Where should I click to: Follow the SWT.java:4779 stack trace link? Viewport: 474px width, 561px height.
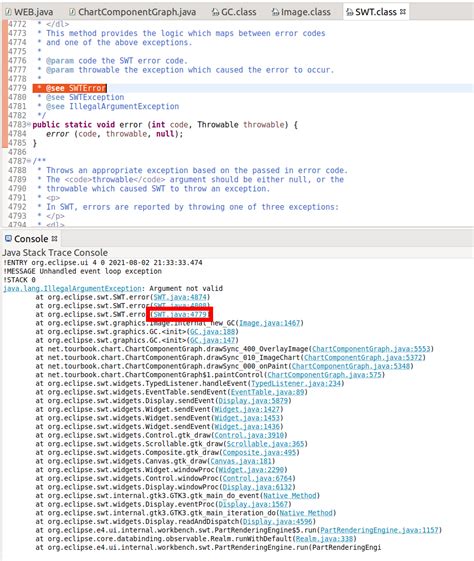[180, 314]
